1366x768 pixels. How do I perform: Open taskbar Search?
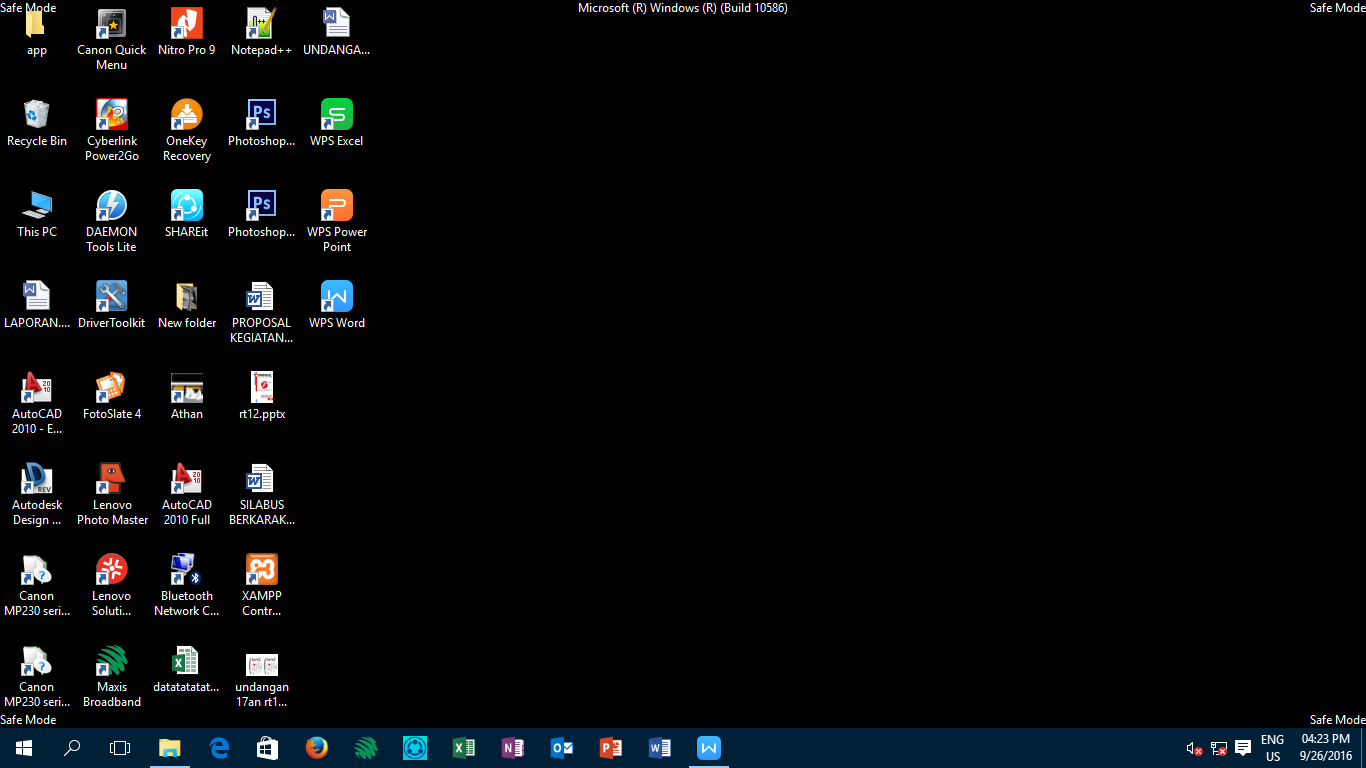72,748
